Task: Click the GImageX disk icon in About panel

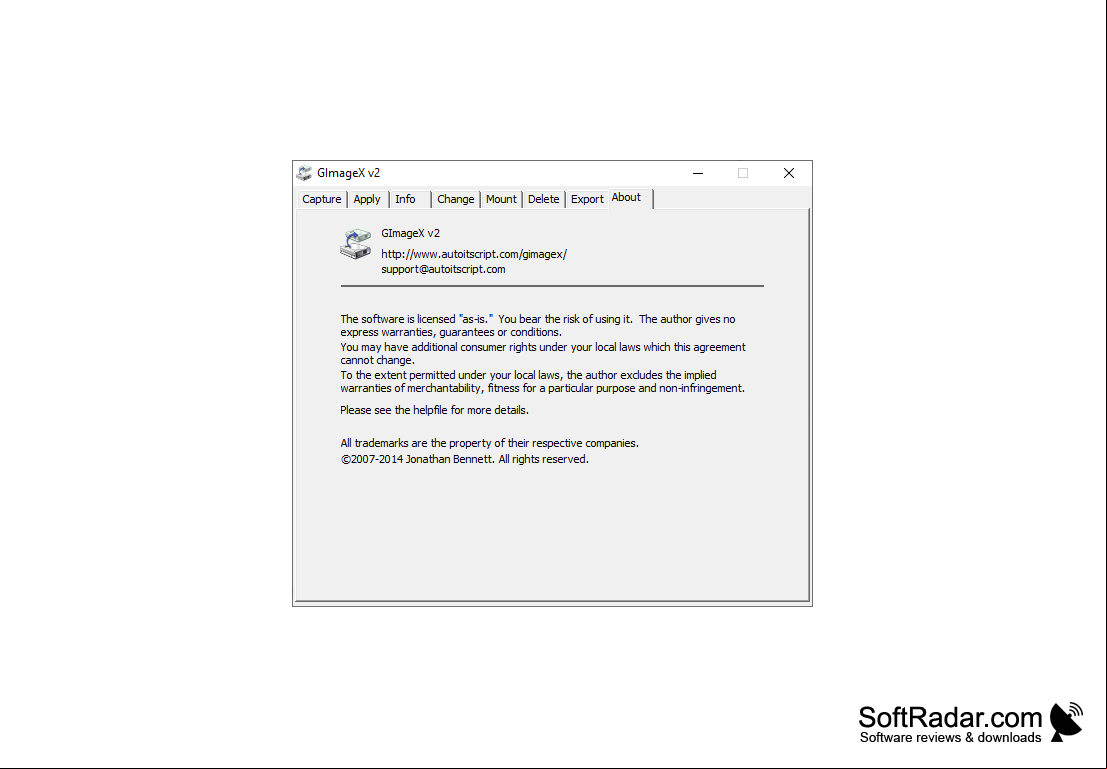Action: click(x=356, y=244)
